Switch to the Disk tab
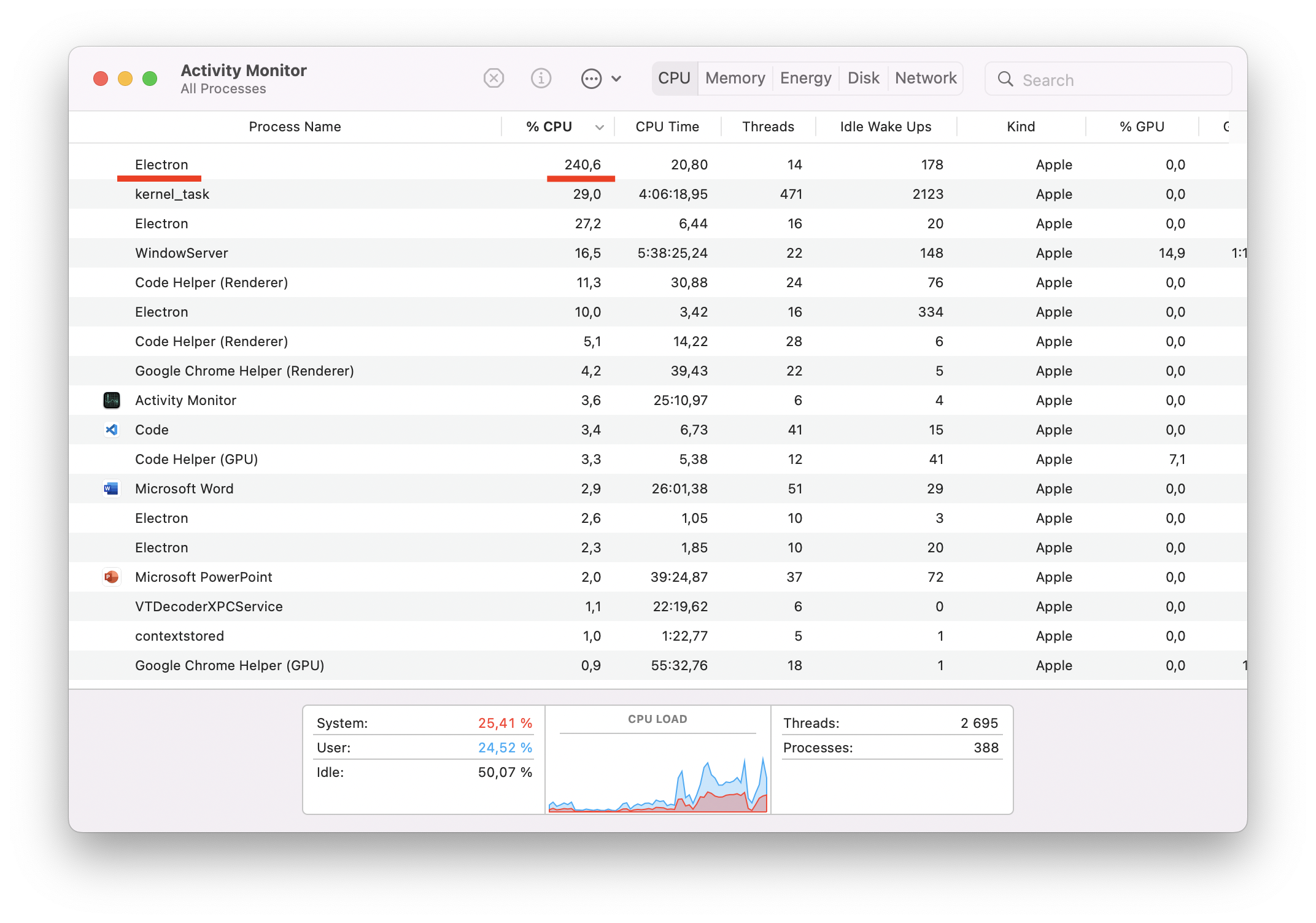1316x923 pixels. click(863, 79)
